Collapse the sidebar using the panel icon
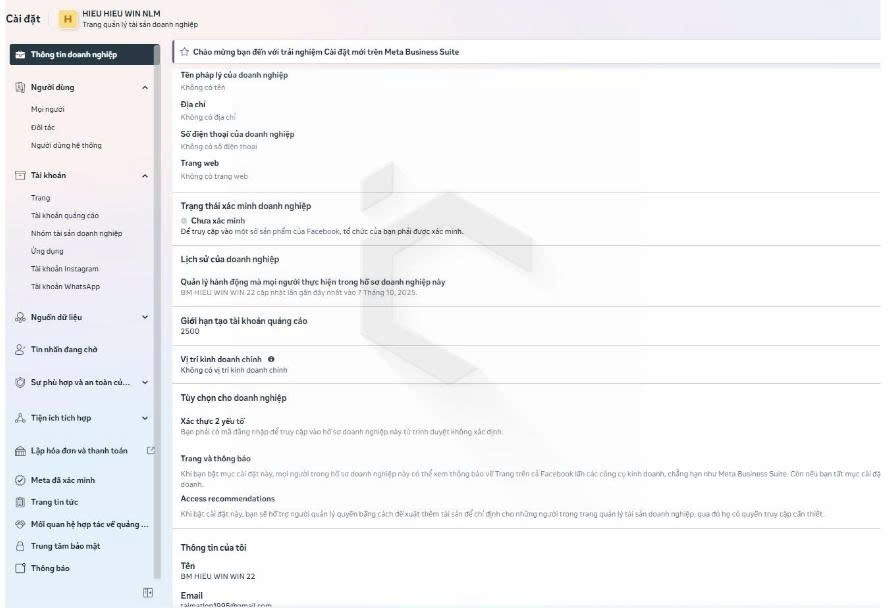The width and height of the screenshot is (886, 612). 148,592
